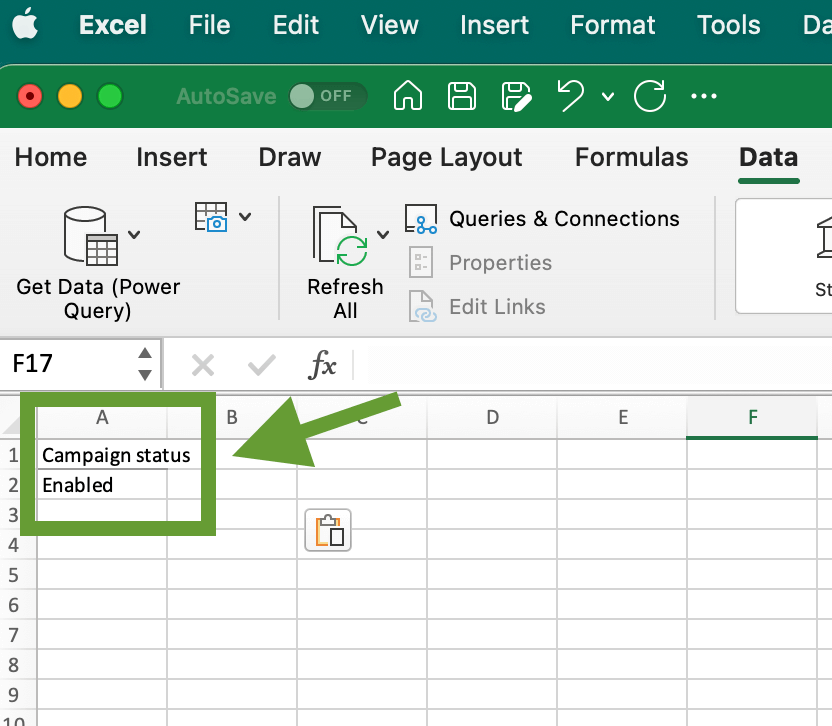The height and width of the screenshot is (726, 832).
Task: Click the Home icon in title bar
Action: pos(408,96)
